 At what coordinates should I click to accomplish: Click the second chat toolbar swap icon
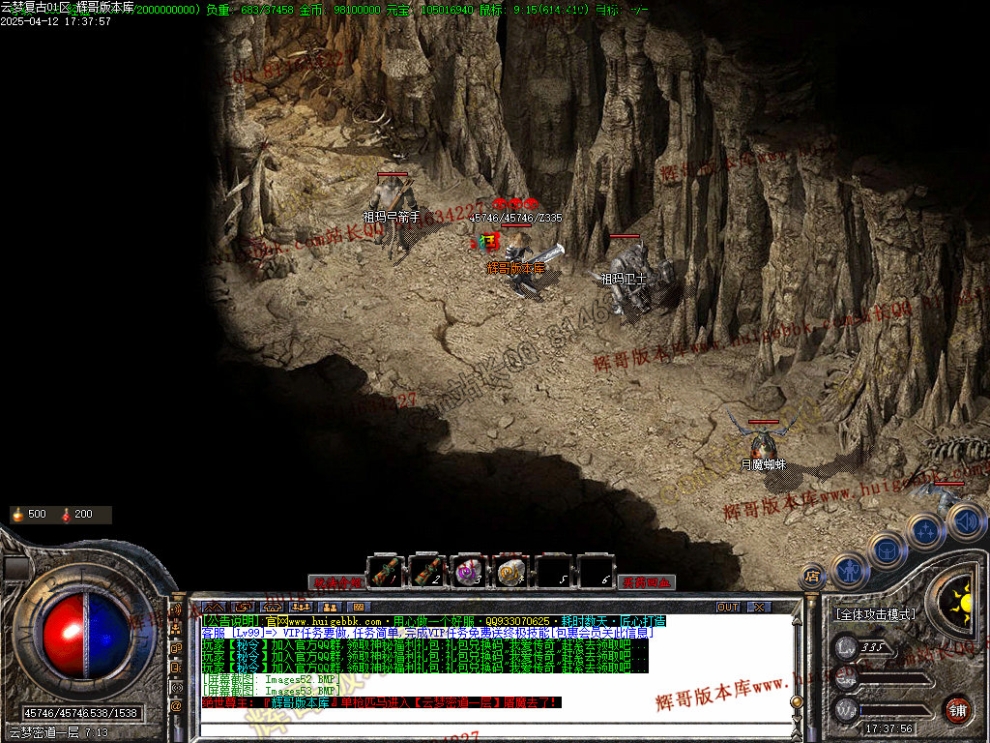tap(243, 607)
